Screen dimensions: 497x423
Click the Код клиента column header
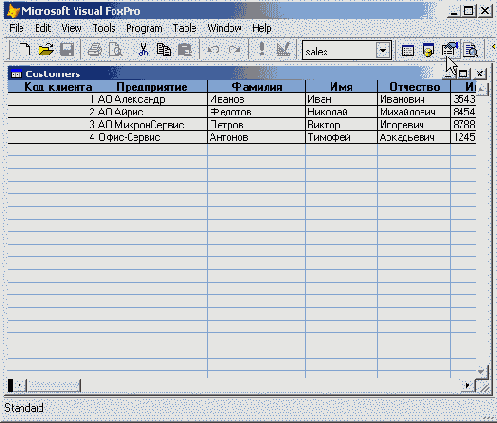pos(52,87)
